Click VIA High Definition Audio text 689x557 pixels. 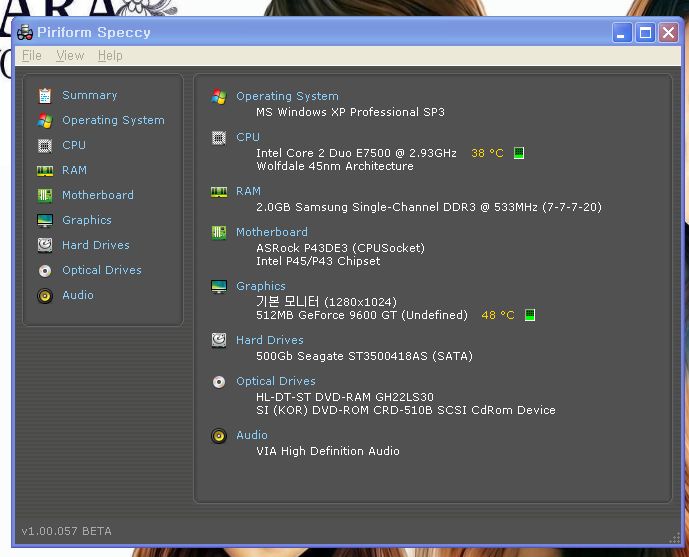(x=328, y=451)
